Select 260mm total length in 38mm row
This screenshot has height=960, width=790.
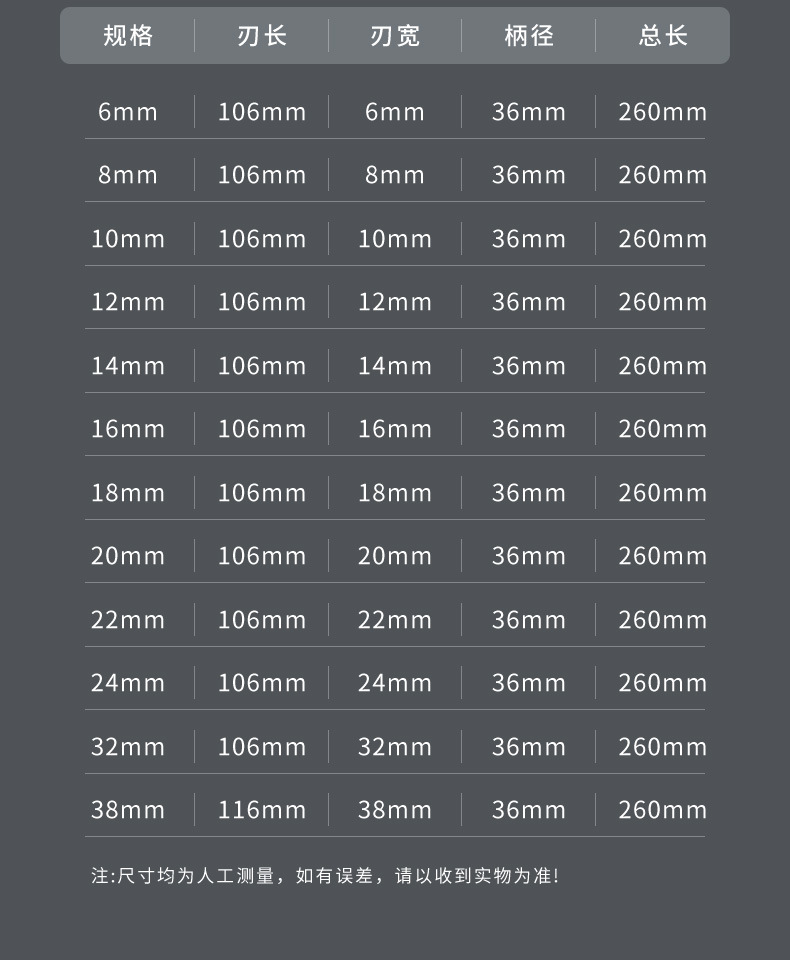tap(662, 810)
